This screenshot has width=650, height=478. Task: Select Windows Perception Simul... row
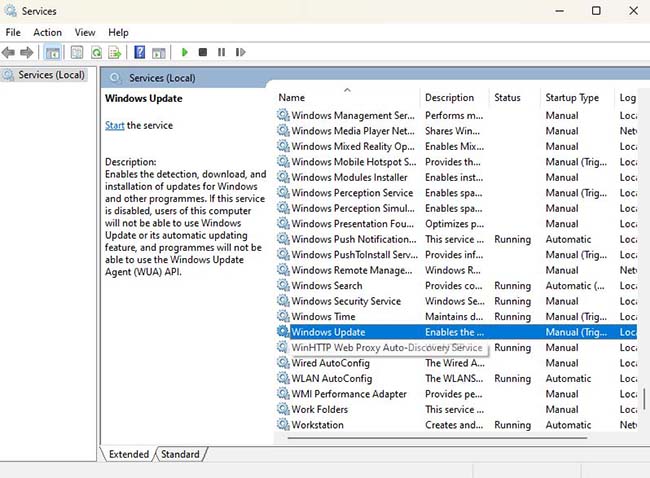456,208
